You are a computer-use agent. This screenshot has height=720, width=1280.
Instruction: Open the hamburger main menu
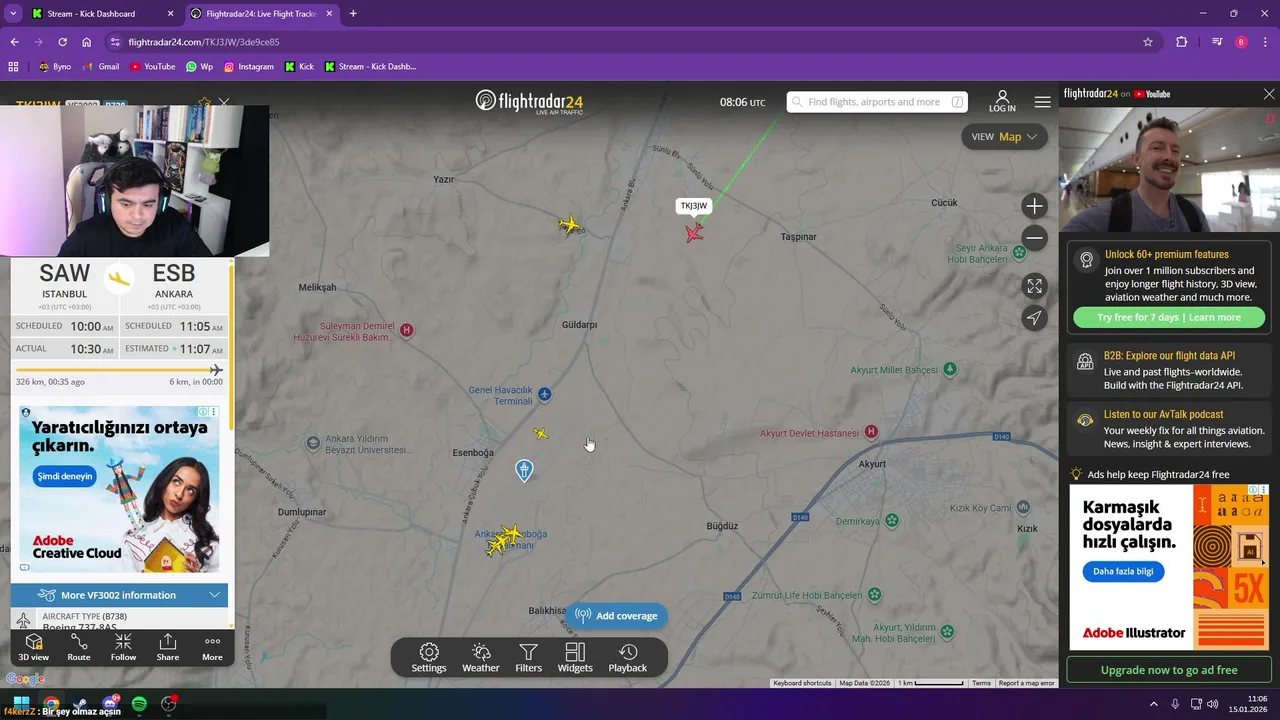pos(1043,102)
